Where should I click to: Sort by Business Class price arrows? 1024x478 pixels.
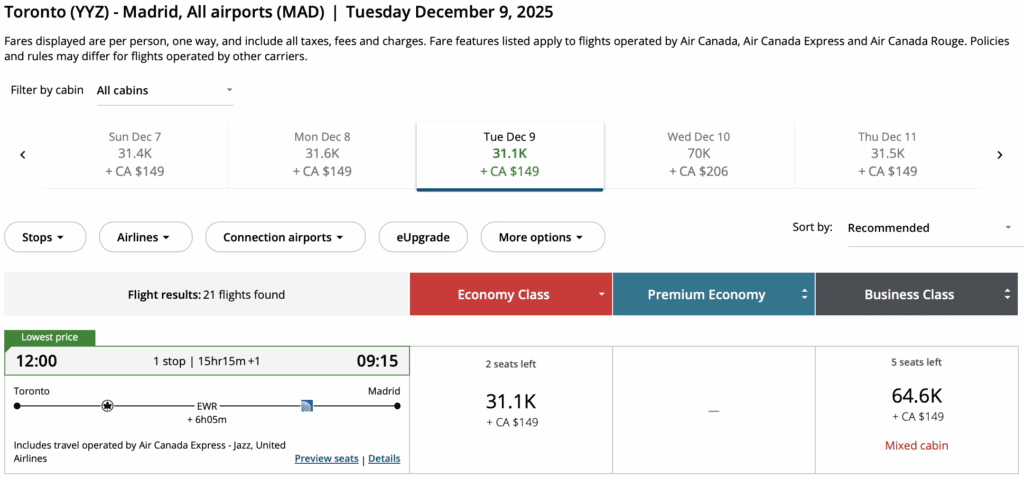[x=1009, y=295]
